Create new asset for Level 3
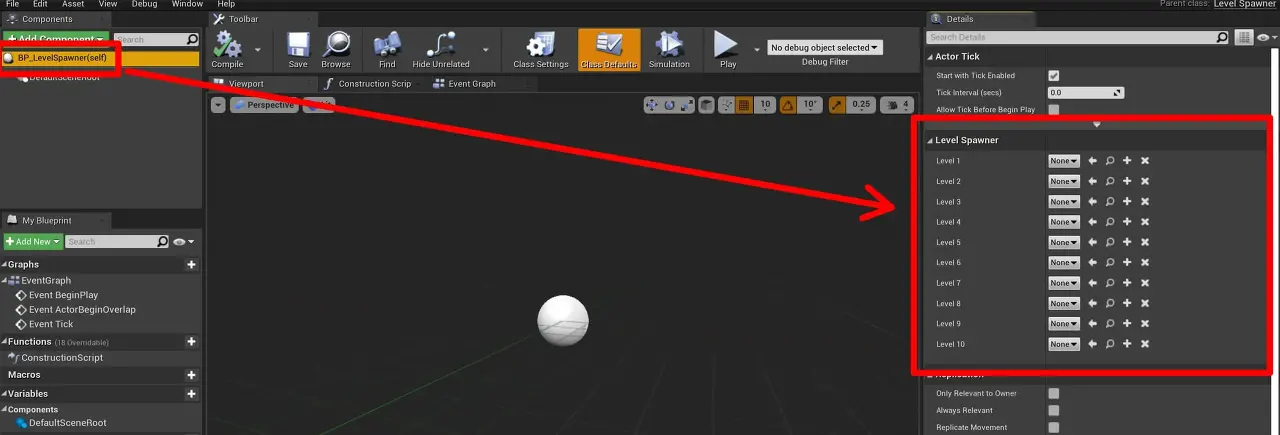1280x435 pixels. click(x=1127, y=202)
